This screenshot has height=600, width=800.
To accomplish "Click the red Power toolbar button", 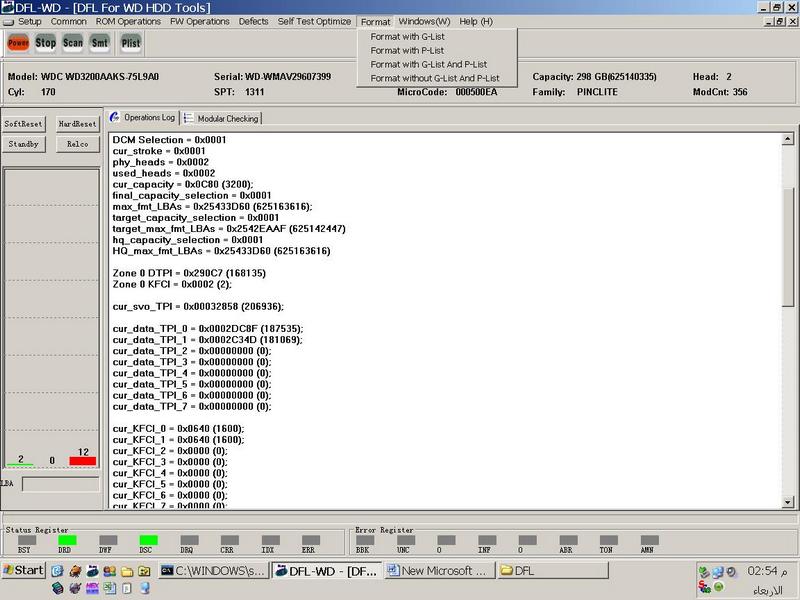I will (x=18, y=43).
